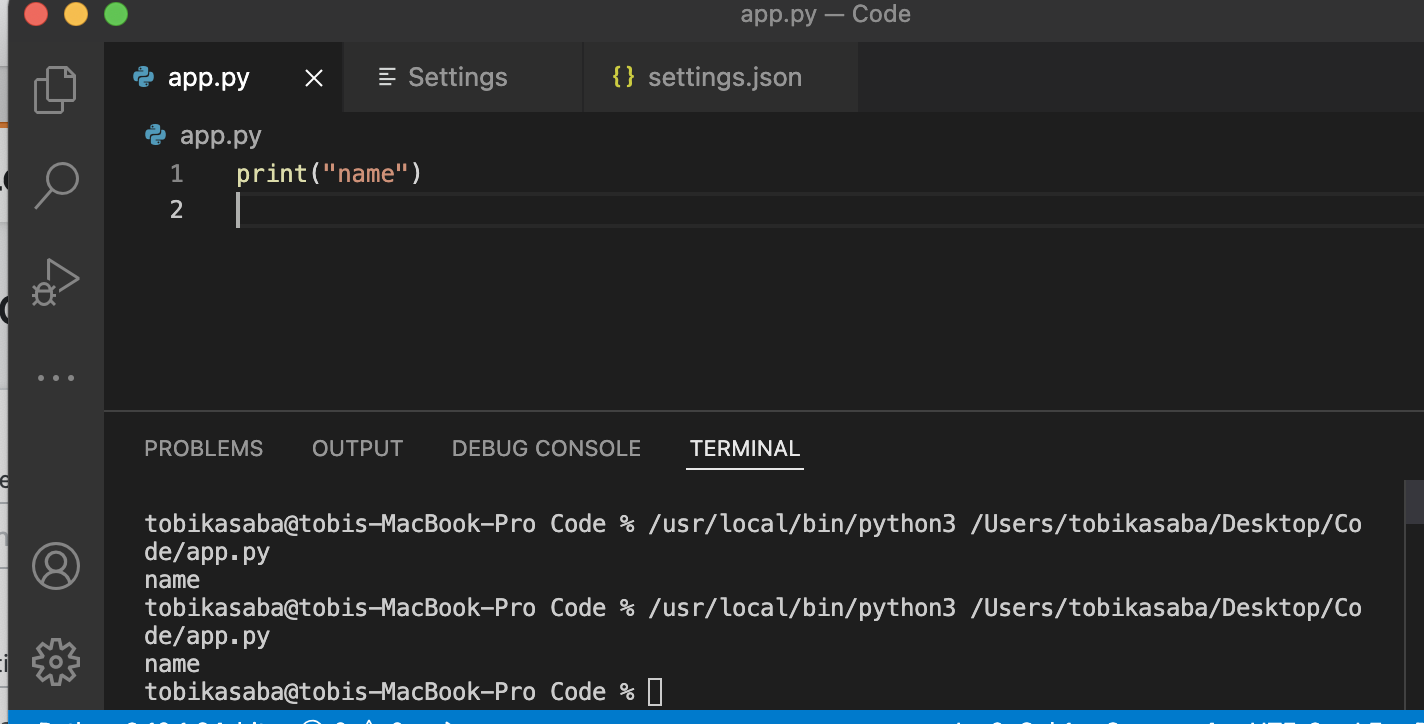
Task: Open the Run and Debug view
Action: 56,281
